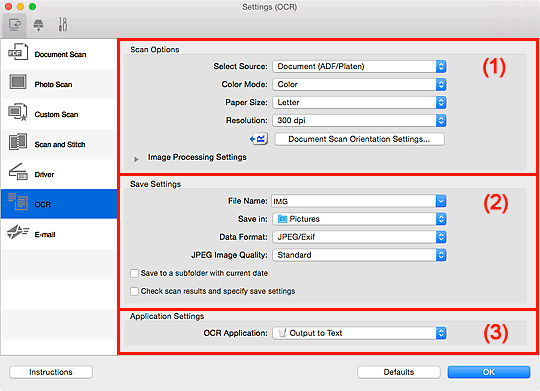The height and width of the screenshot is (391, 540).
Task: Click the Defaults button
Action: (398, 372)
